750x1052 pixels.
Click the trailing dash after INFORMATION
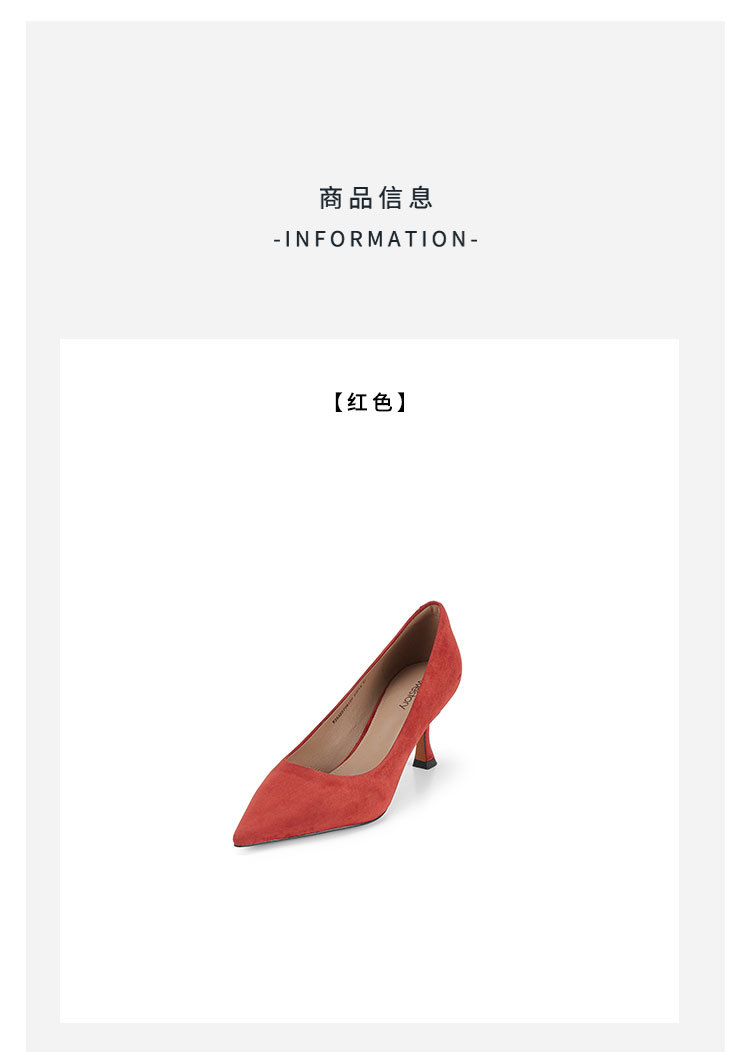coord(474,240)
